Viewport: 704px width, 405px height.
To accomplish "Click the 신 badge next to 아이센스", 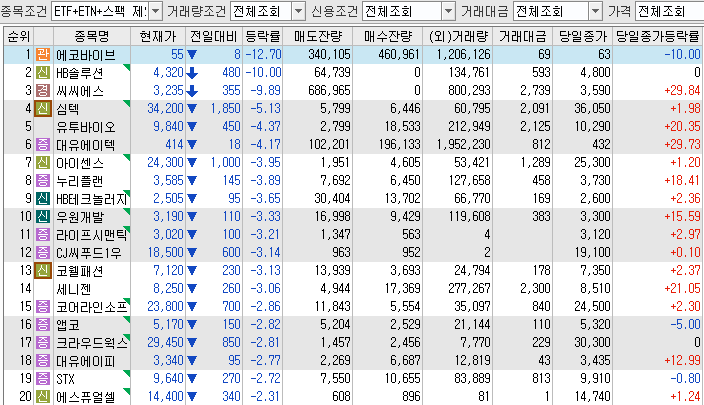I will (x=43, y=163).
